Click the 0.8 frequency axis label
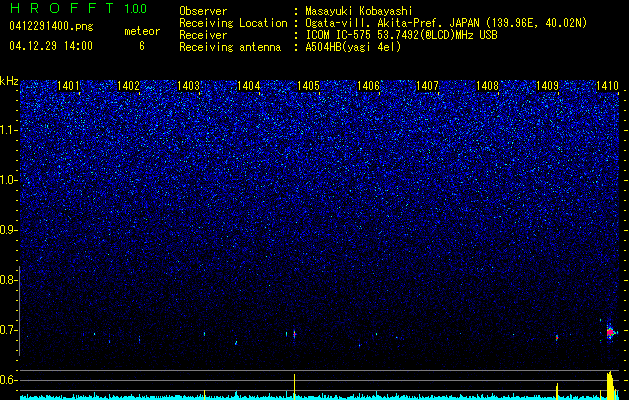Image resolution: width=629 pixels, height=400 pixels. click(9, 280)
